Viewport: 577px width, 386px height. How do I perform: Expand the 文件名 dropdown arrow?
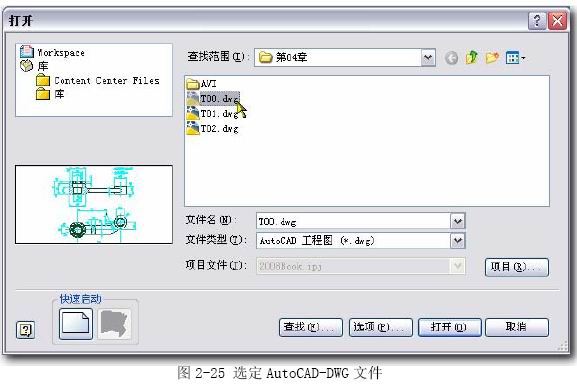[x=458, y=222]
